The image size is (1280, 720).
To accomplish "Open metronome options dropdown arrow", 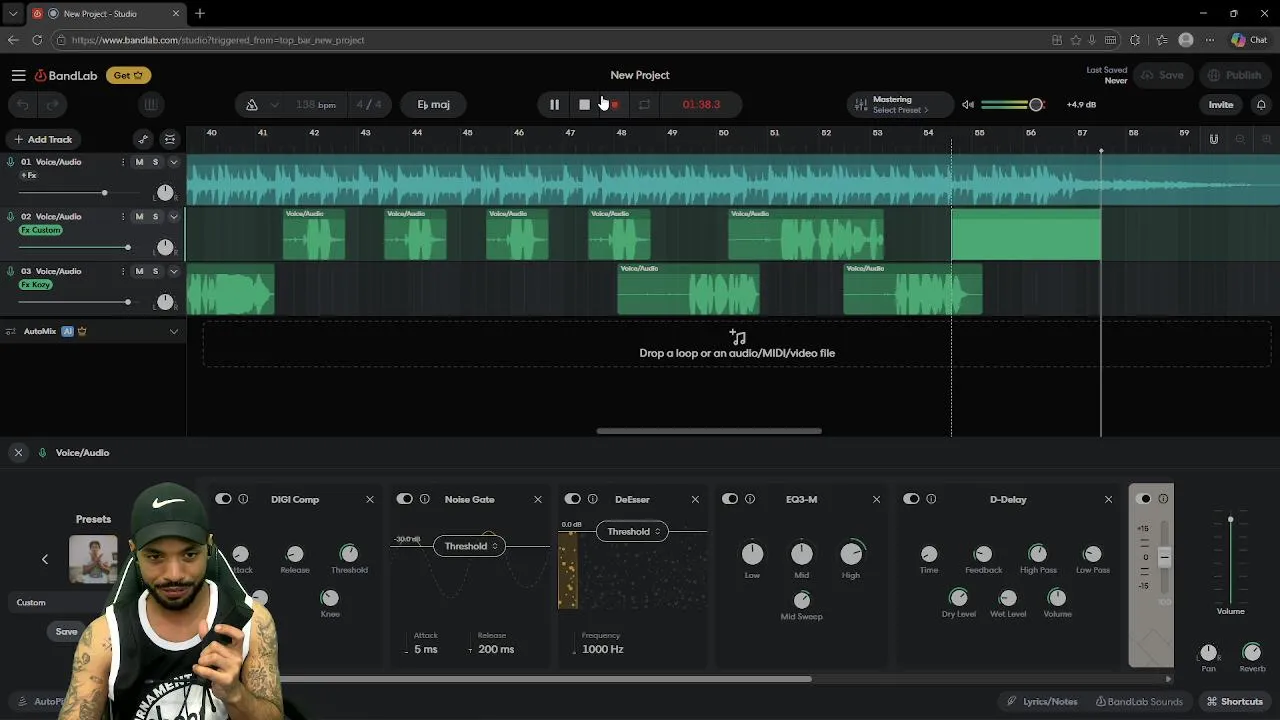I will (x=273, y=104).
